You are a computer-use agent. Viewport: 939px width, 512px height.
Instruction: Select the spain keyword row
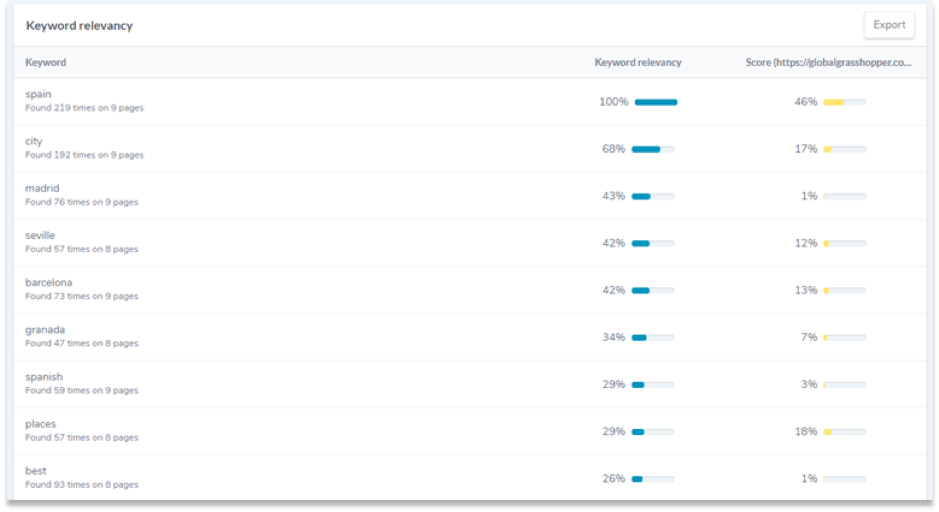[38, 94]
